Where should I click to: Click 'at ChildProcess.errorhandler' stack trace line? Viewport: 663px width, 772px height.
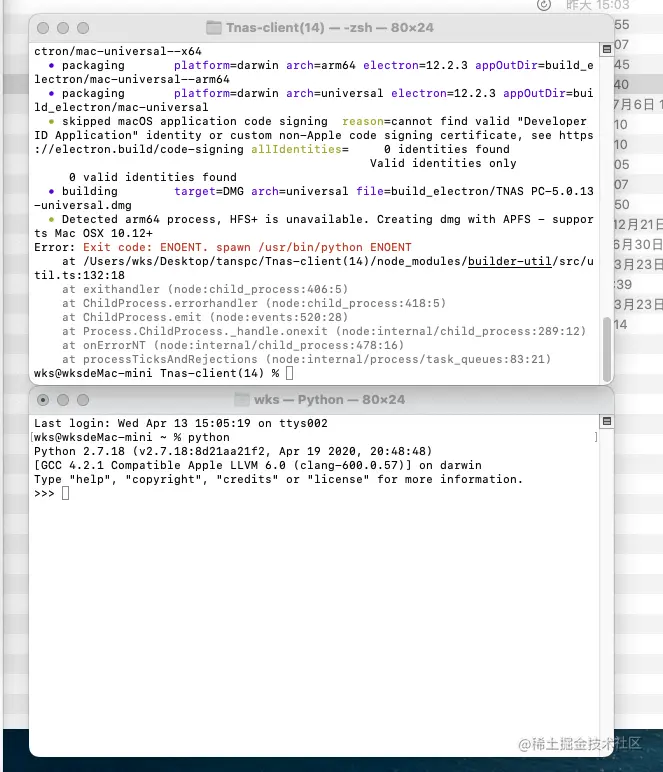[254, 303]
